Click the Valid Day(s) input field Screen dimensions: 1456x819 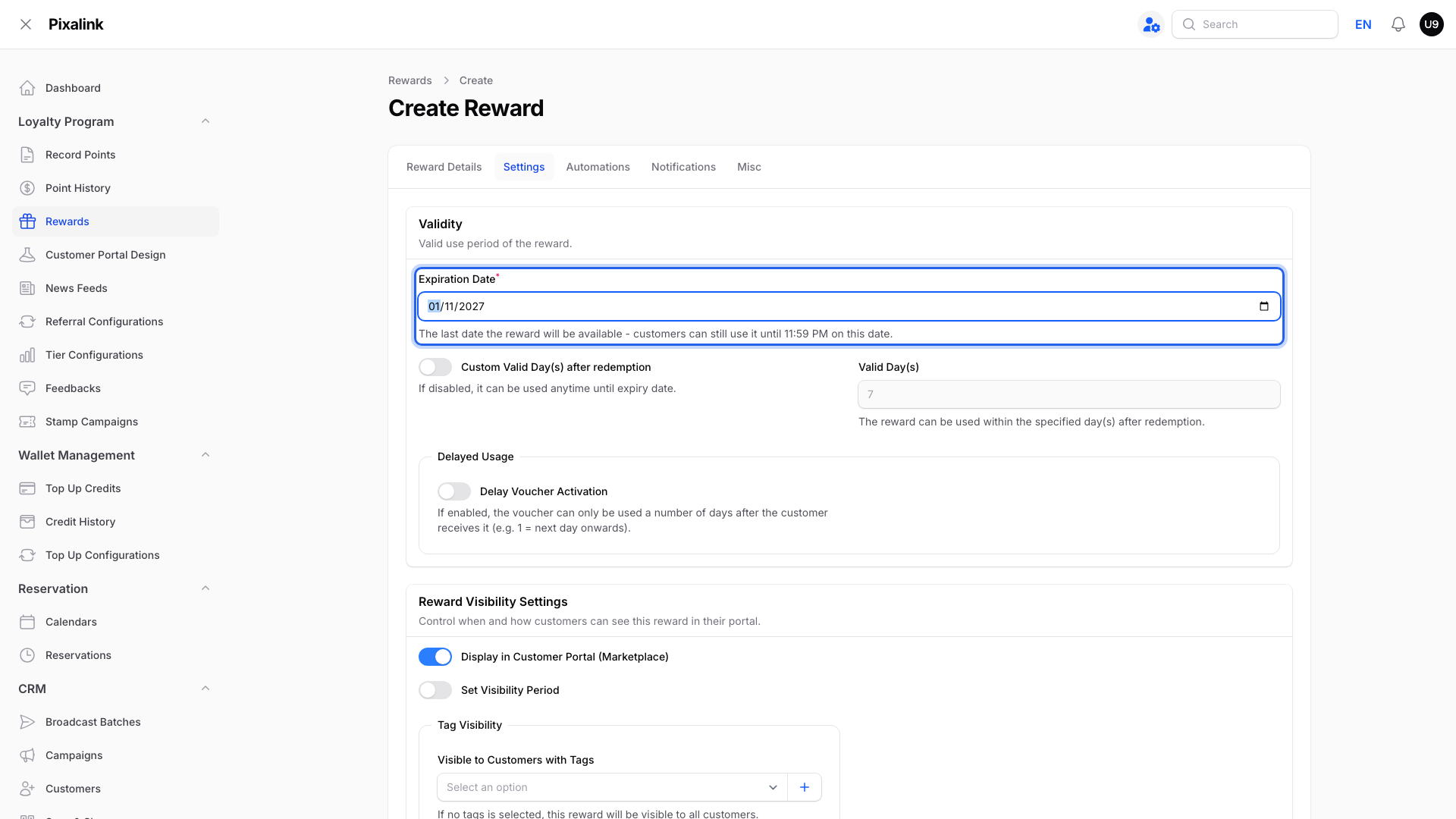coord(1069,394)
